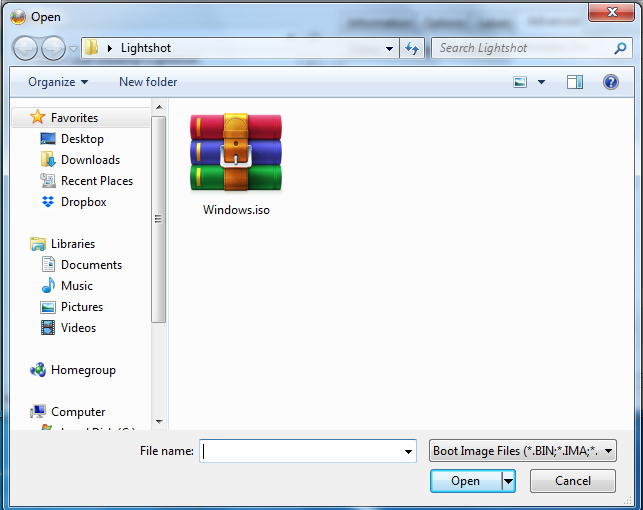Open the File name dropdown arrow
This screenshot has height=510, width=643.
point(408,451)
